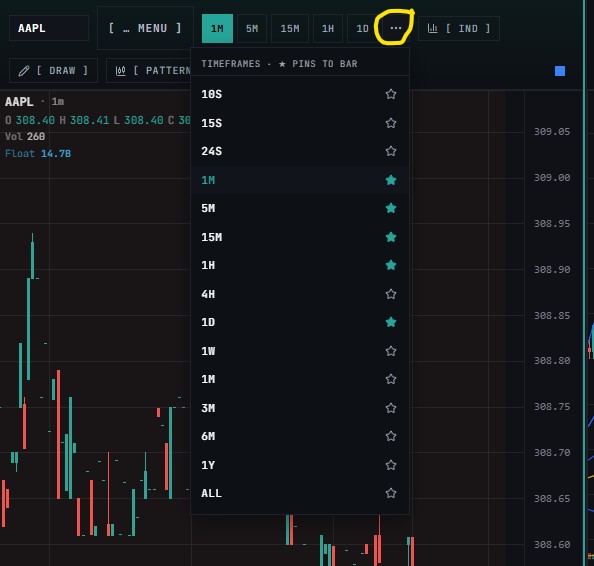The height and width of the screenshot is (566, 594).
Task: Click the blue square color swatch
Action: click(560, 71)
